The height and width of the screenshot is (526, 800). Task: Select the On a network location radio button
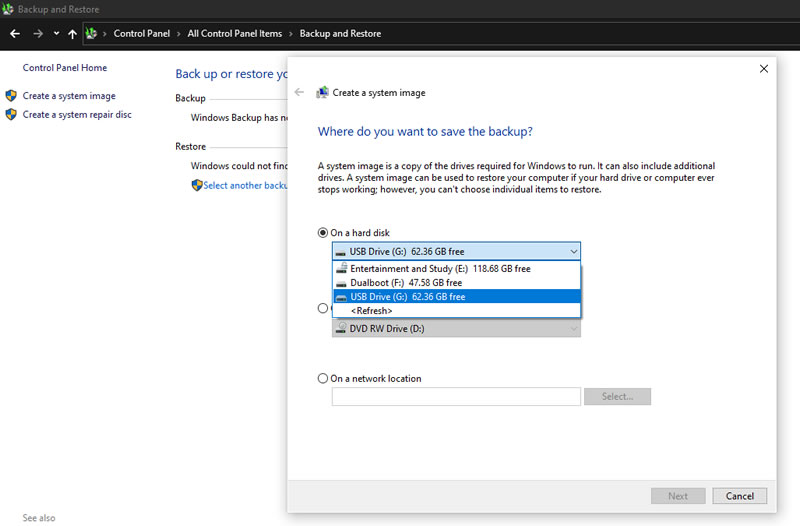322,379
